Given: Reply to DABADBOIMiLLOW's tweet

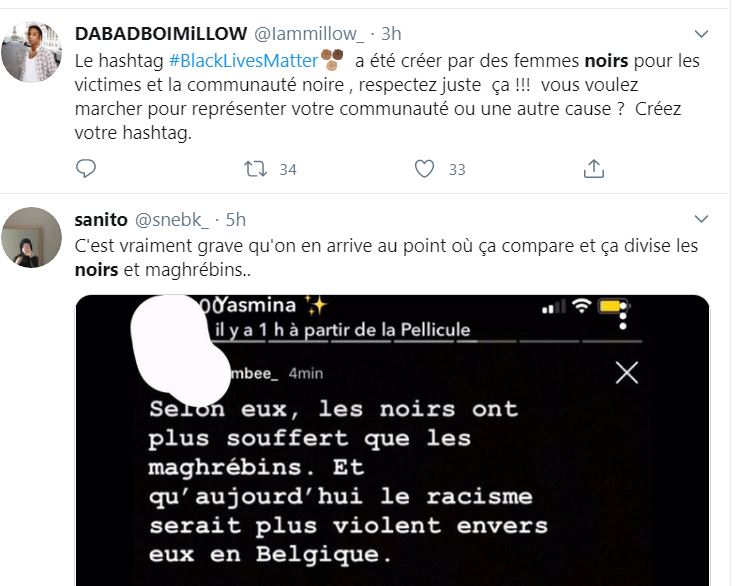Looking at the screenshot, I should pos(86,168).
